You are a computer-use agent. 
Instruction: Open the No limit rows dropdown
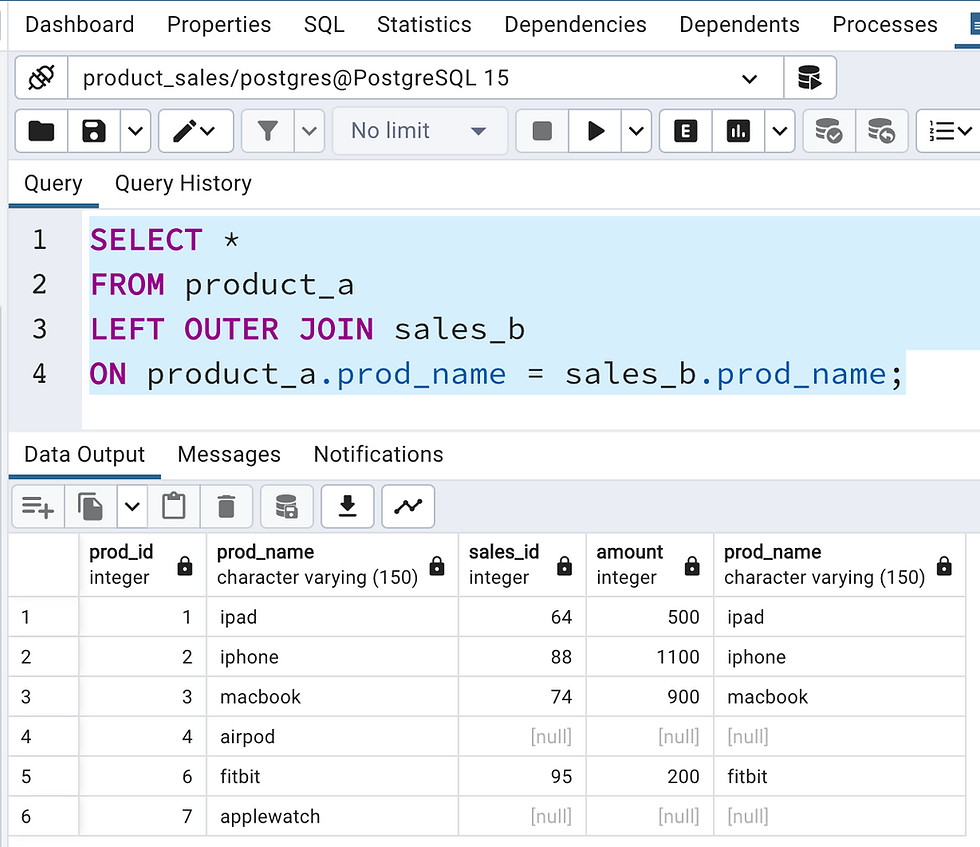[x=419, y=131]
